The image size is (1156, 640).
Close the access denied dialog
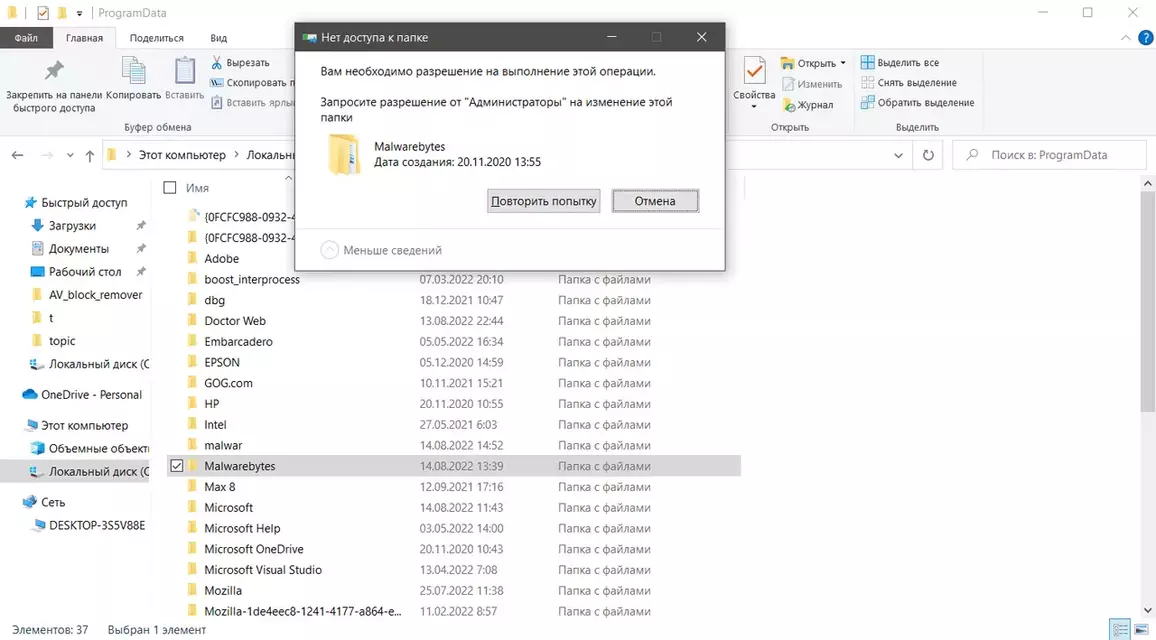(x=702, y=37)
